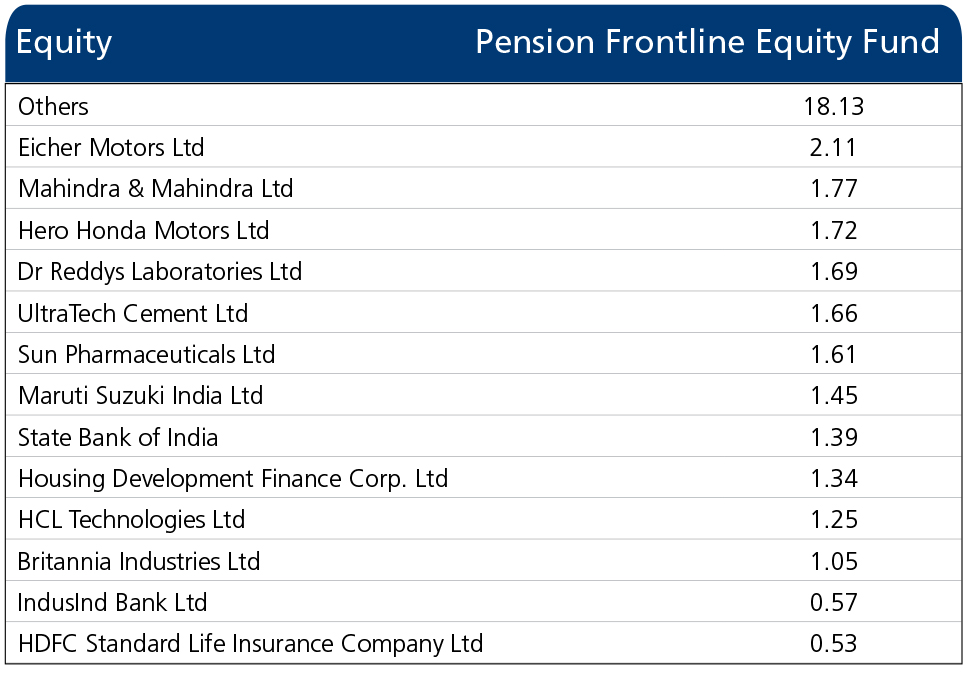This screenshot has height=674, width=970.
Task: Select Housing Development Finance Corp. Ltd row
Action: click(x=484, y=478)
